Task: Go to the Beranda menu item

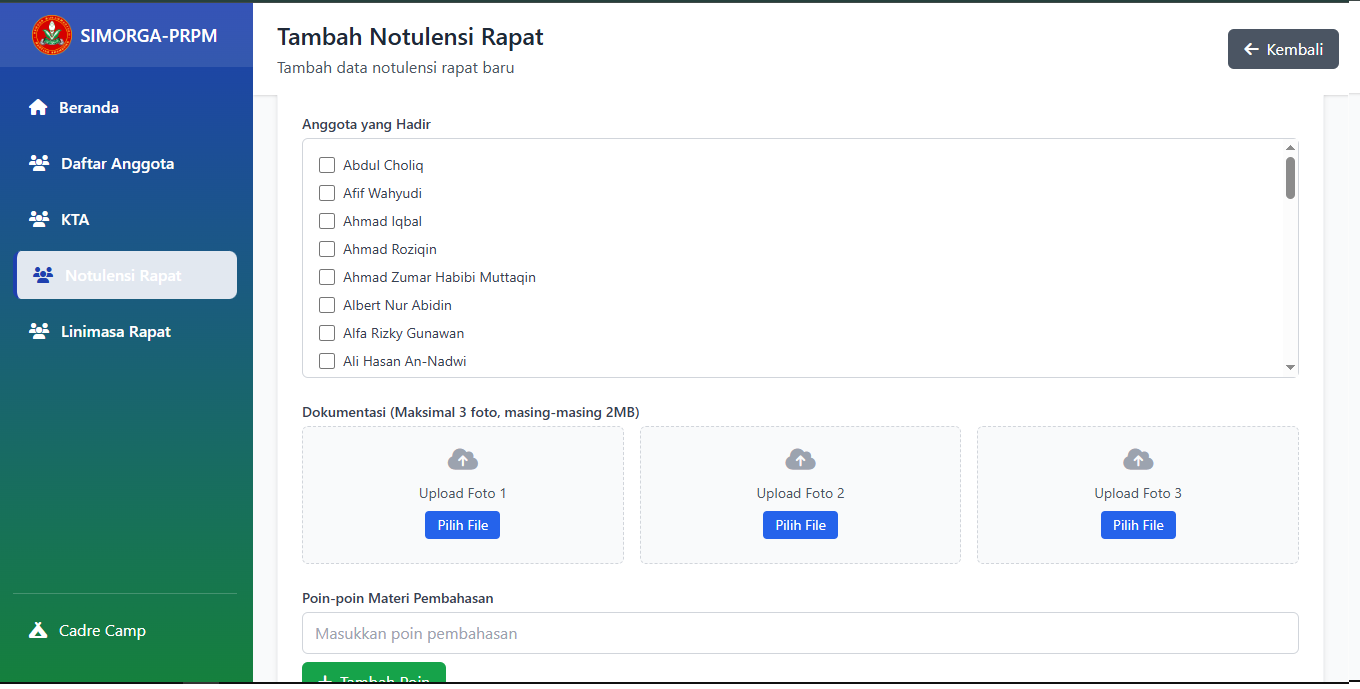Action: (x=89, y=108)
